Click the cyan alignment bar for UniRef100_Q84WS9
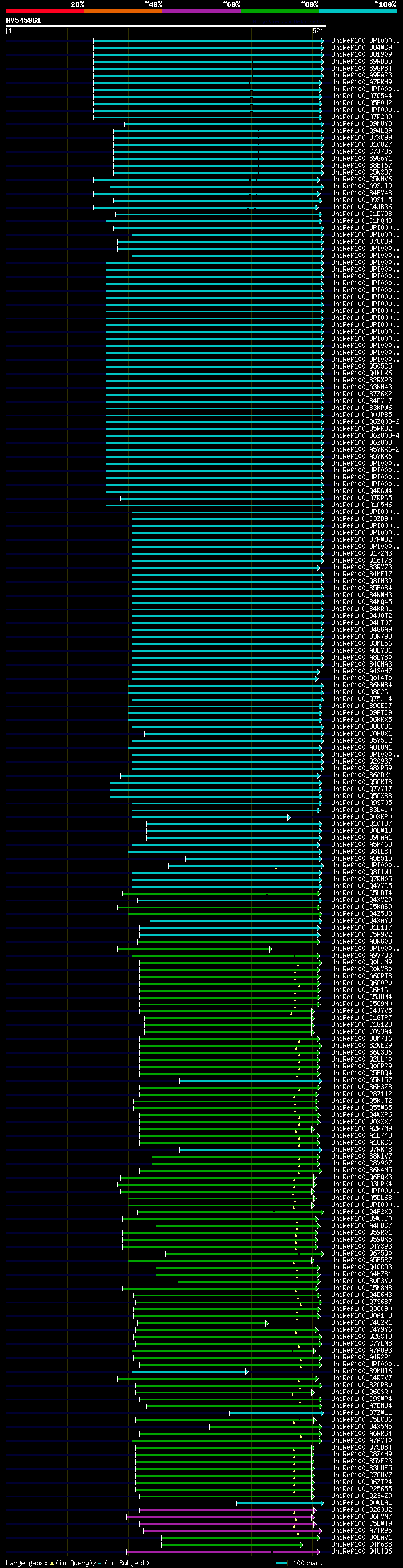This screenshot has width=403, height=1568. pyautogui.click(x=208, y=47)
